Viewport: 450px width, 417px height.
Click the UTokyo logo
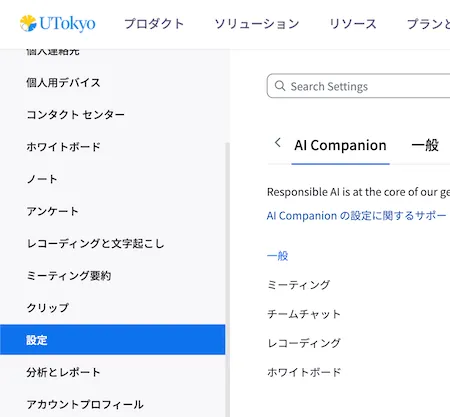[x=58, y=23]
